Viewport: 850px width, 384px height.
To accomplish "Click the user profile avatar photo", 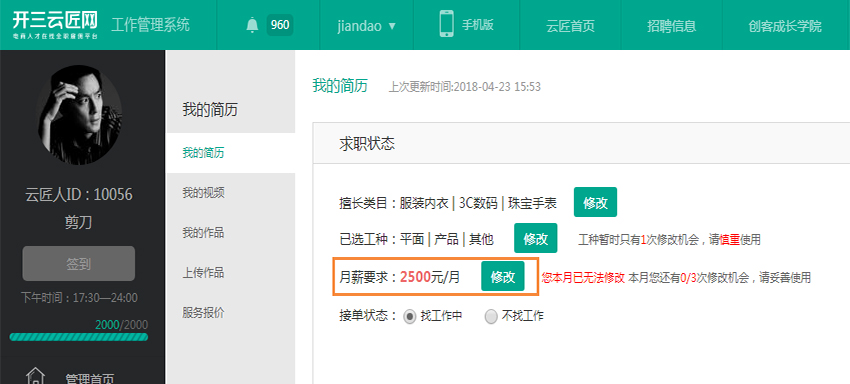I will [x=79, y=115].
